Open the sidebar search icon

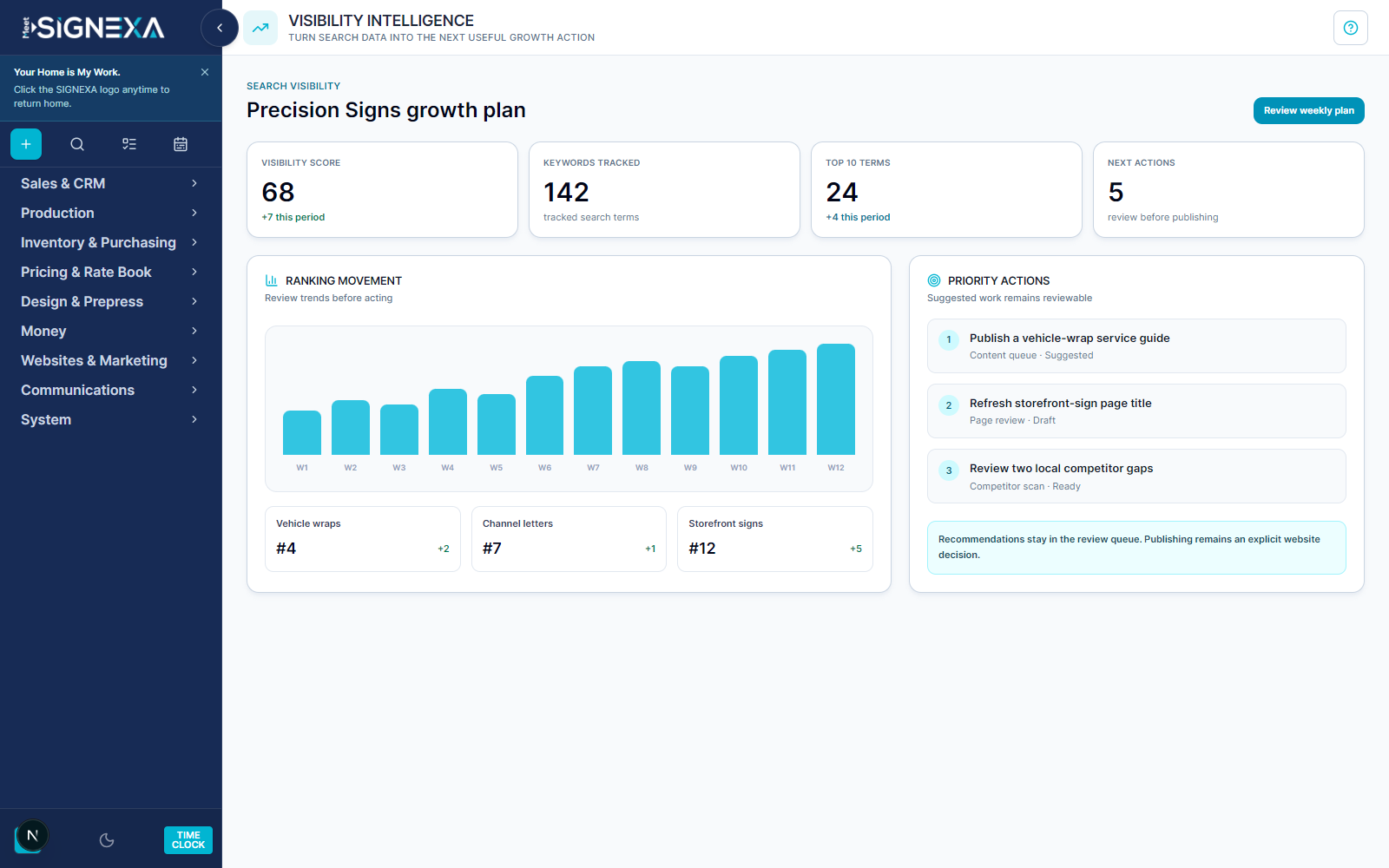[x=77, y=144]
